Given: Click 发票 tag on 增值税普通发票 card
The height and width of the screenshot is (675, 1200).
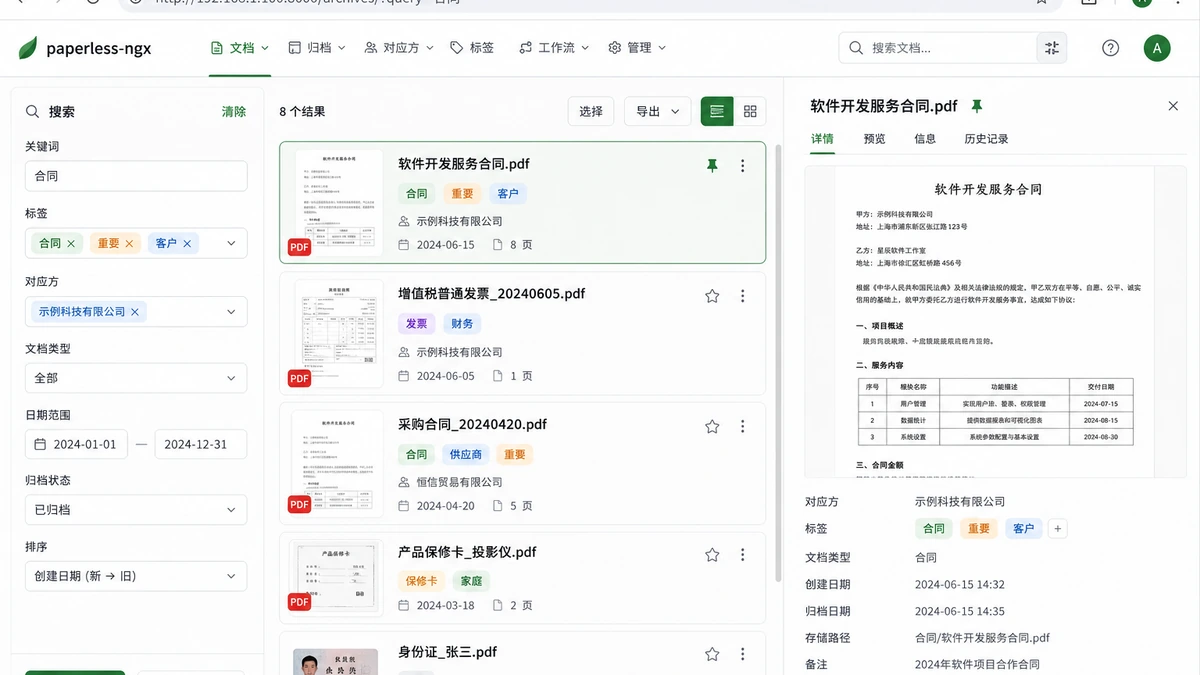Looking at the screenshot, I should 416,323.
